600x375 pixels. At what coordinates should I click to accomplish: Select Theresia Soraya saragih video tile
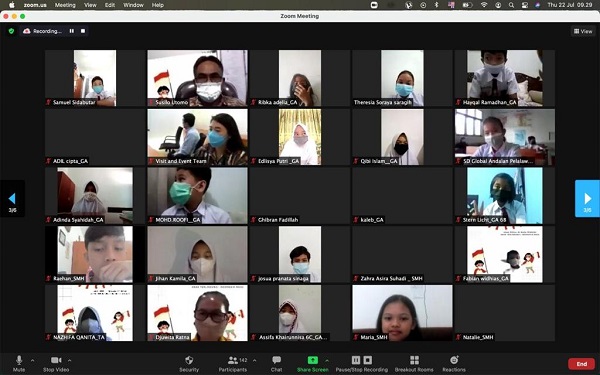(402, 78)
